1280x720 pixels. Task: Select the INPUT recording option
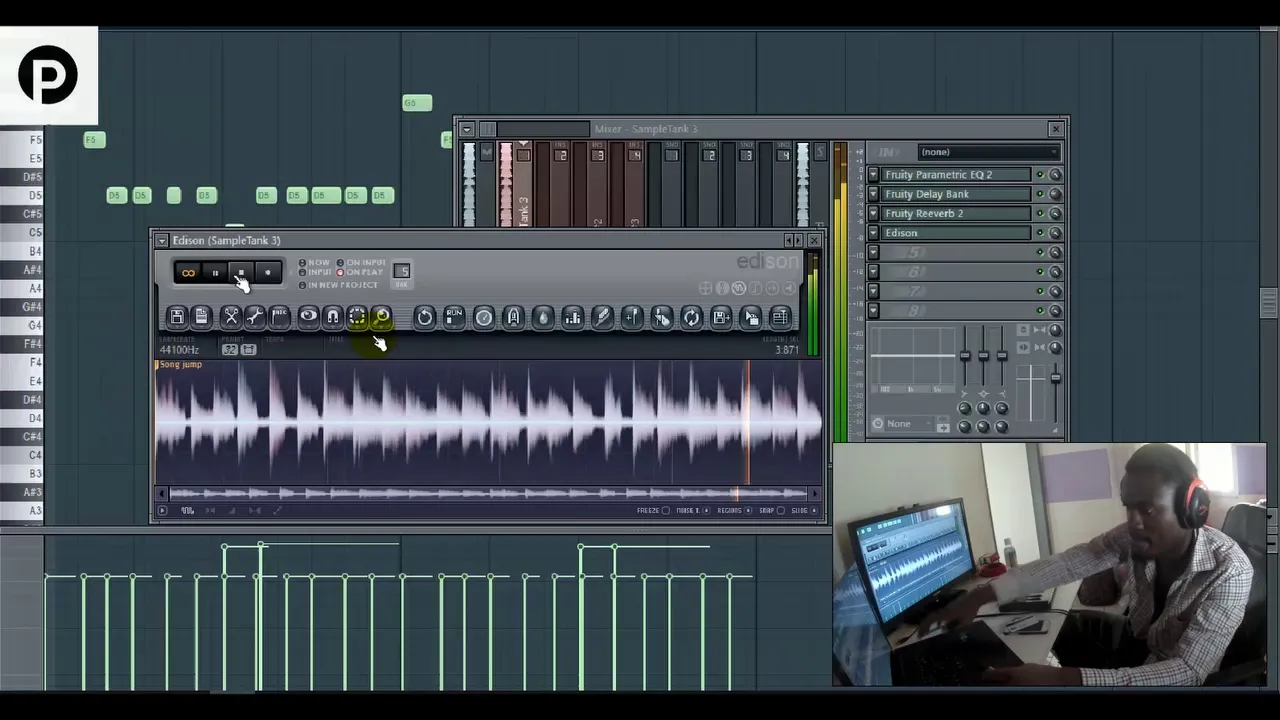(315, 272)
